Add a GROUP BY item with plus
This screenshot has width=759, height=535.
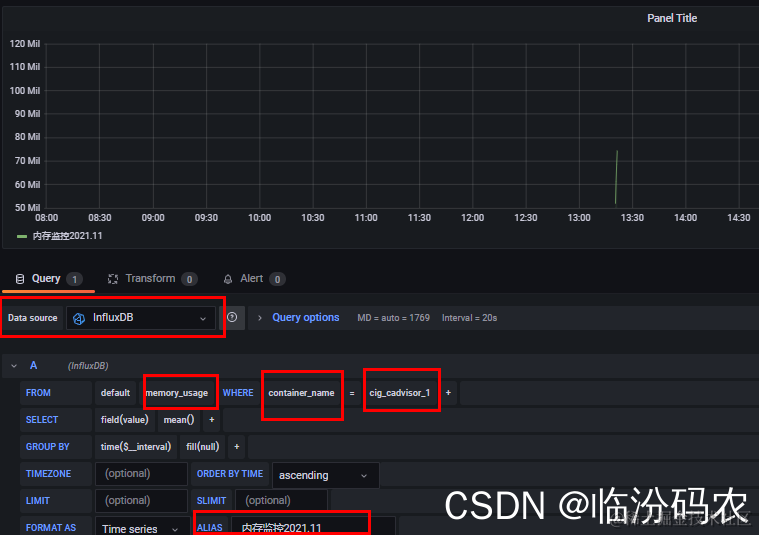point(237,447)
